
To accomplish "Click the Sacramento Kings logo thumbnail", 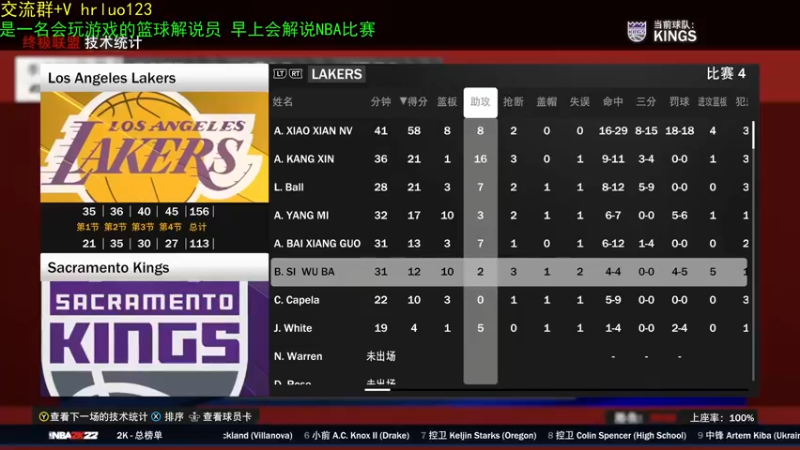I will pyautogui.click(x=155, y=338).
